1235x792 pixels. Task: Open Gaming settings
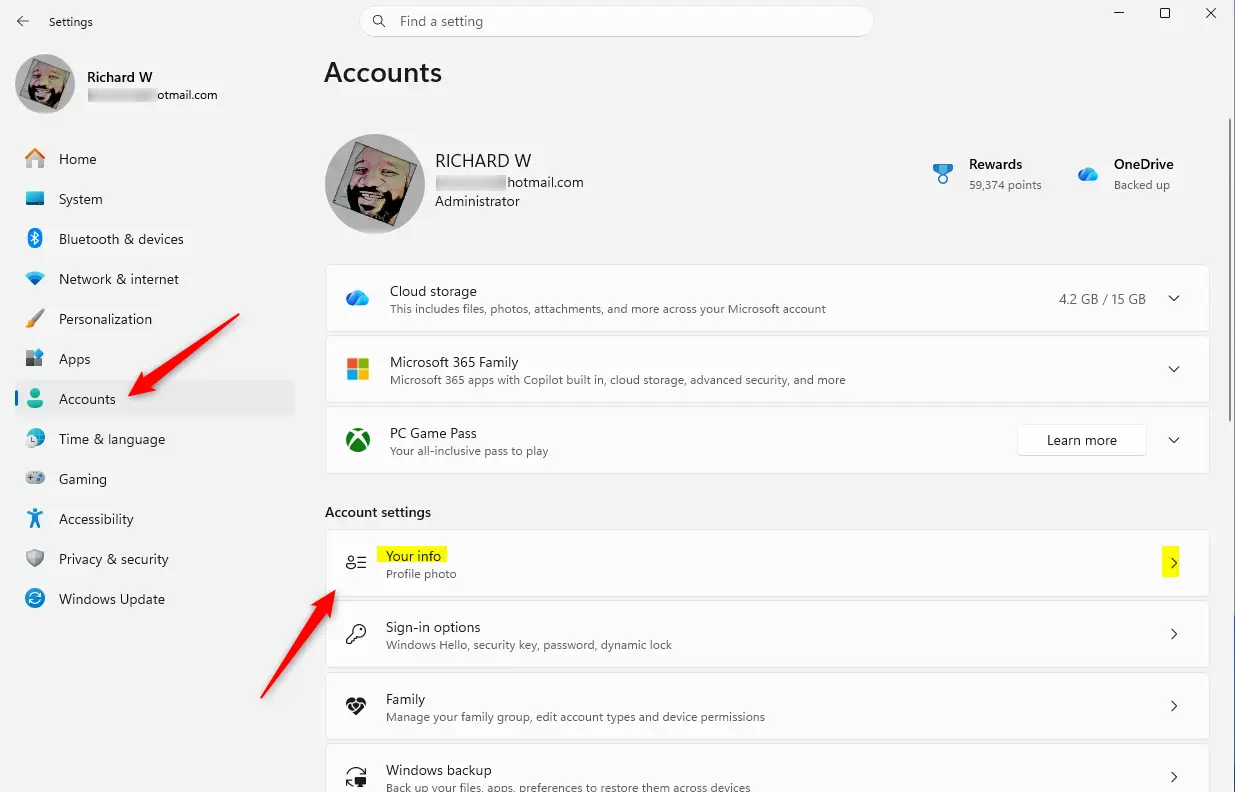tap(155, 479)
